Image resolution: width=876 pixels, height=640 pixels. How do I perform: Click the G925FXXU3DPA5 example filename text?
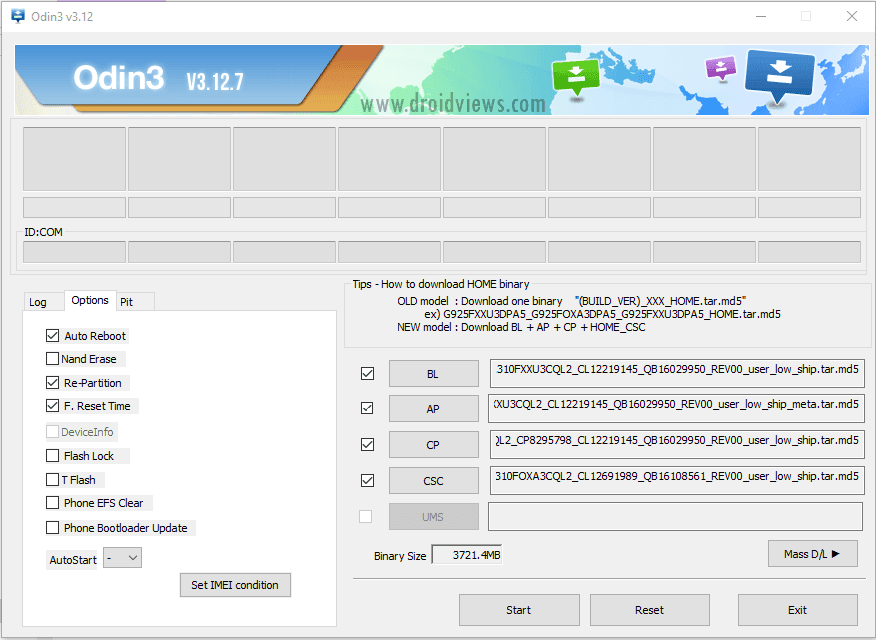(x=612, y=314)
